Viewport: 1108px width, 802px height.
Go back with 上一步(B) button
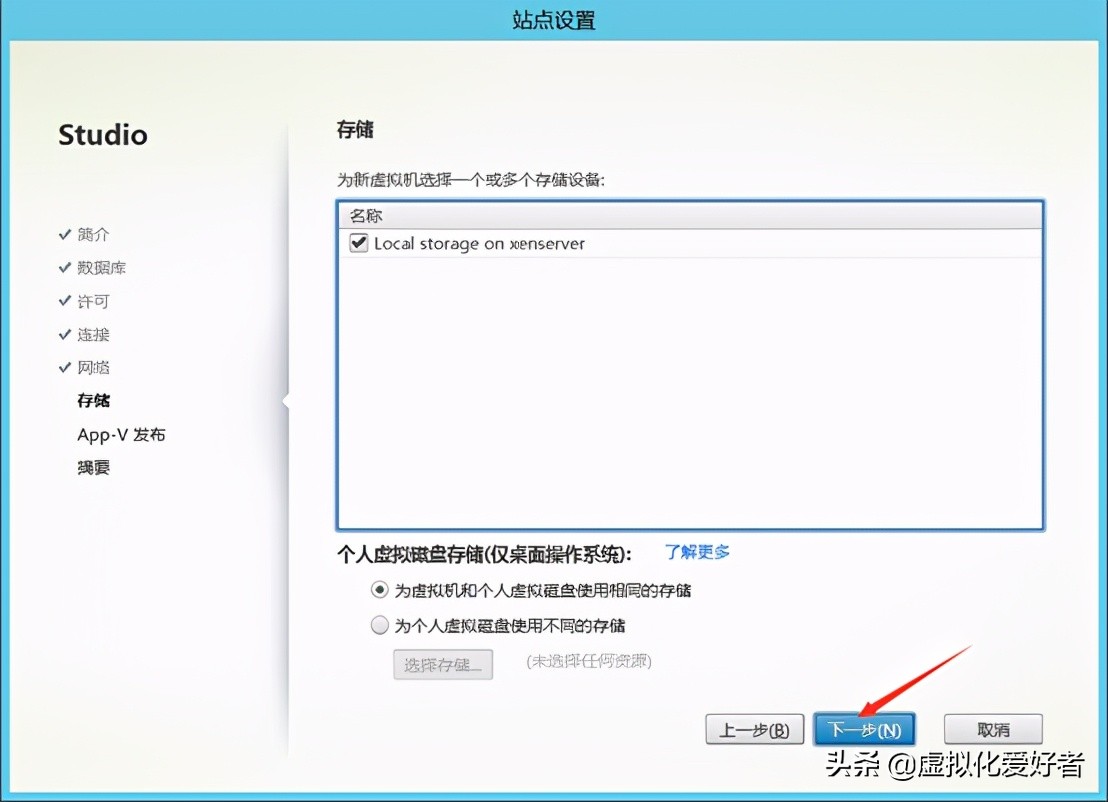[x=754, y=730]
